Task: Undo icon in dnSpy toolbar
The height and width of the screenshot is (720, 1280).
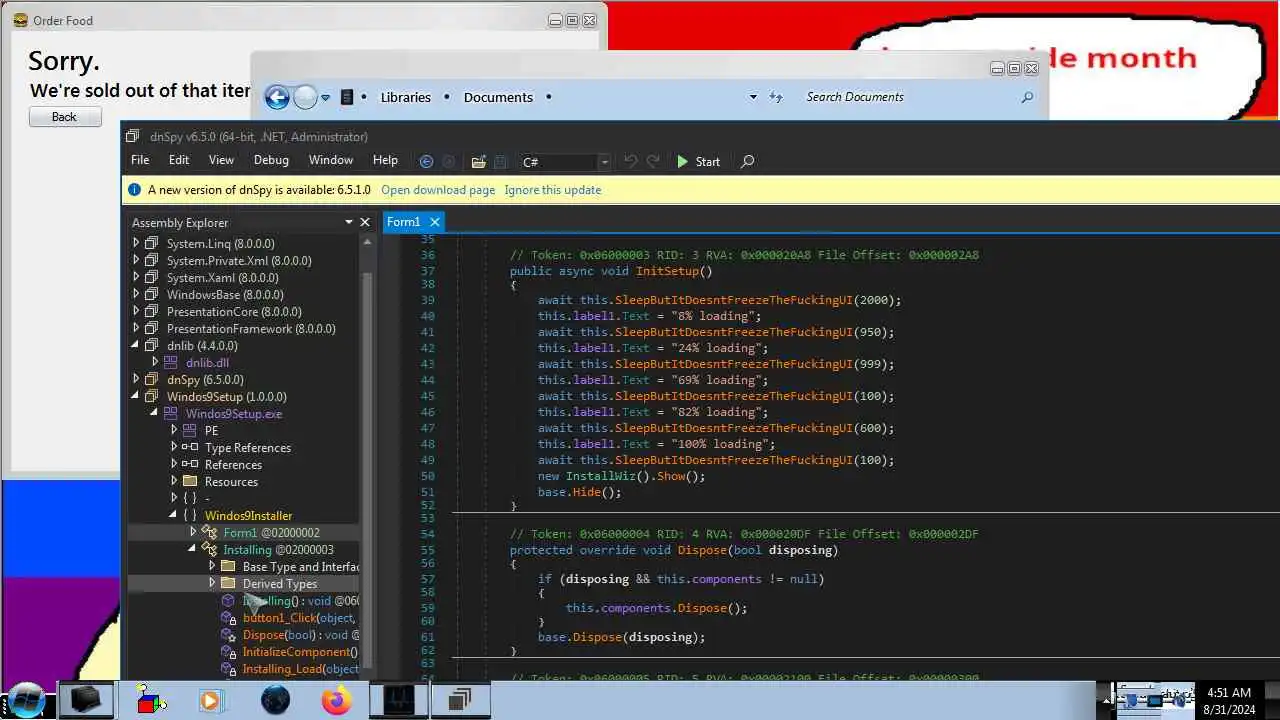Action: tap(630, 161)
